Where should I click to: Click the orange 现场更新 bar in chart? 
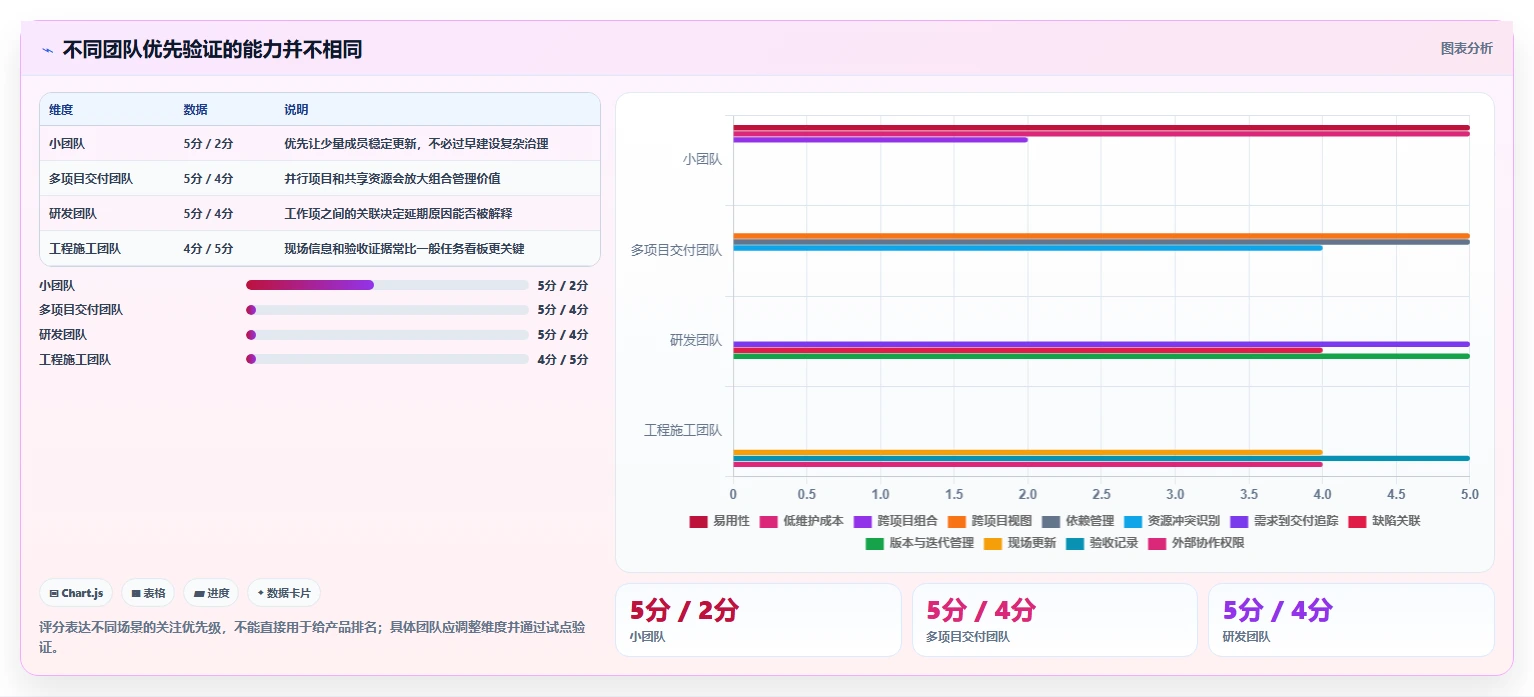pyautogui.click(x=1028, y=452)
